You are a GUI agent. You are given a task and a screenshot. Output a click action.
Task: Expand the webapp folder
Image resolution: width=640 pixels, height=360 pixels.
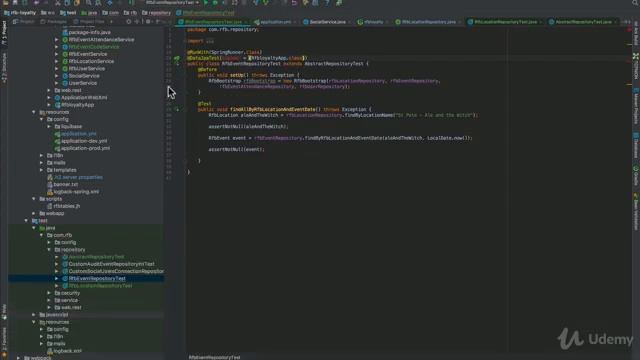click(34, 213)
